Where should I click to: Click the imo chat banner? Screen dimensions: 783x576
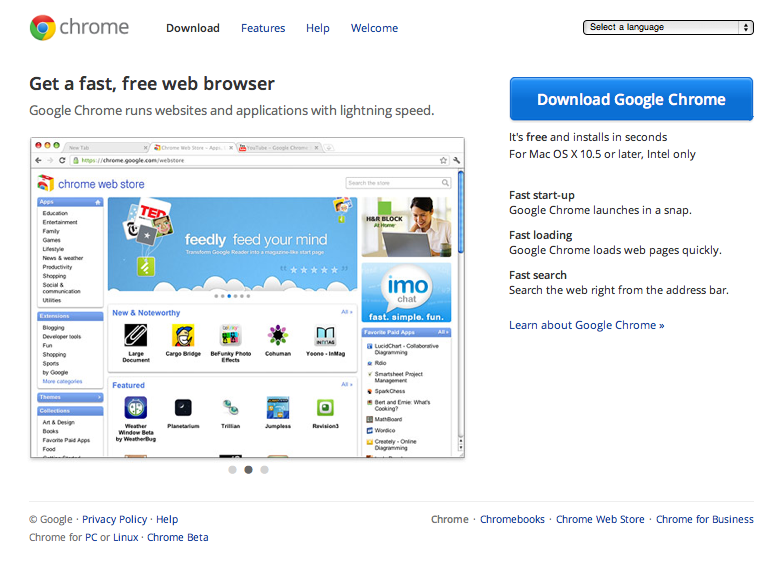coord(406,292)
